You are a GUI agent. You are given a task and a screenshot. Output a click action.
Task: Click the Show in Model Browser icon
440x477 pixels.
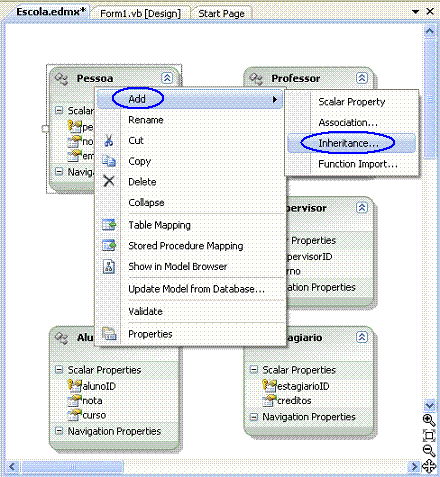tap(109, 267)
